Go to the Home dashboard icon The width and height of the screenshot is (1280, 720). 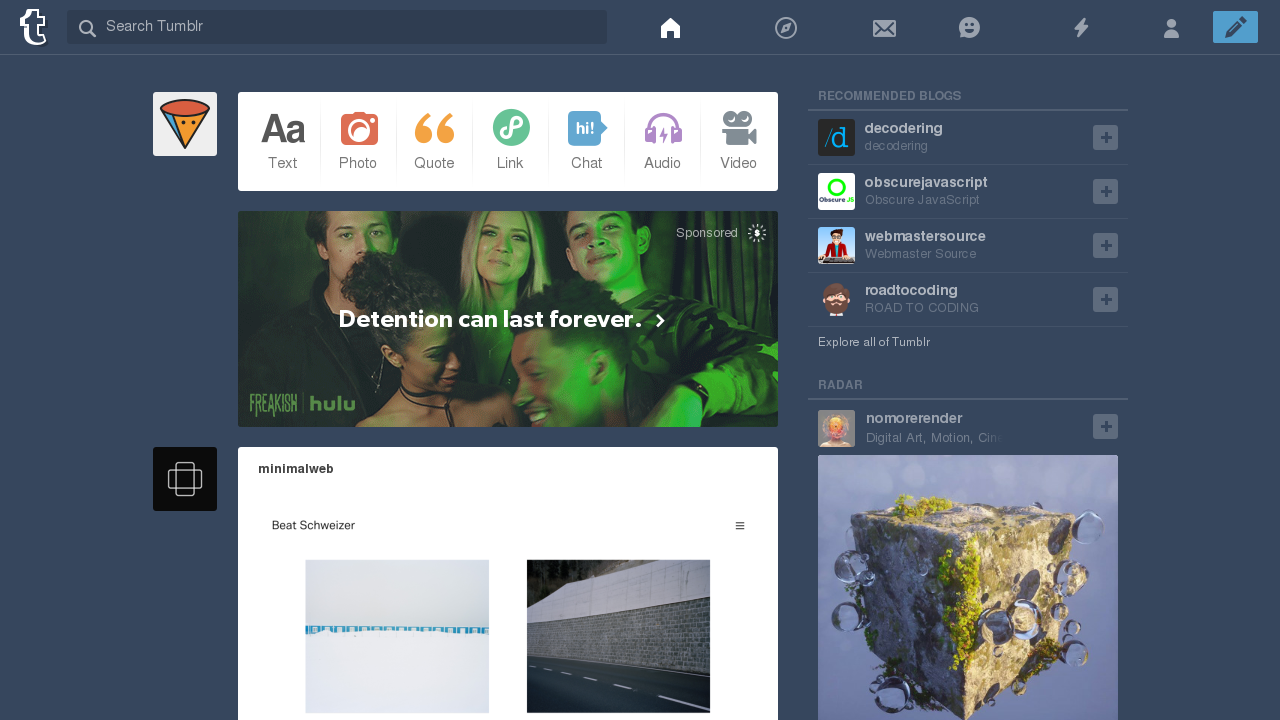(671, 28)
